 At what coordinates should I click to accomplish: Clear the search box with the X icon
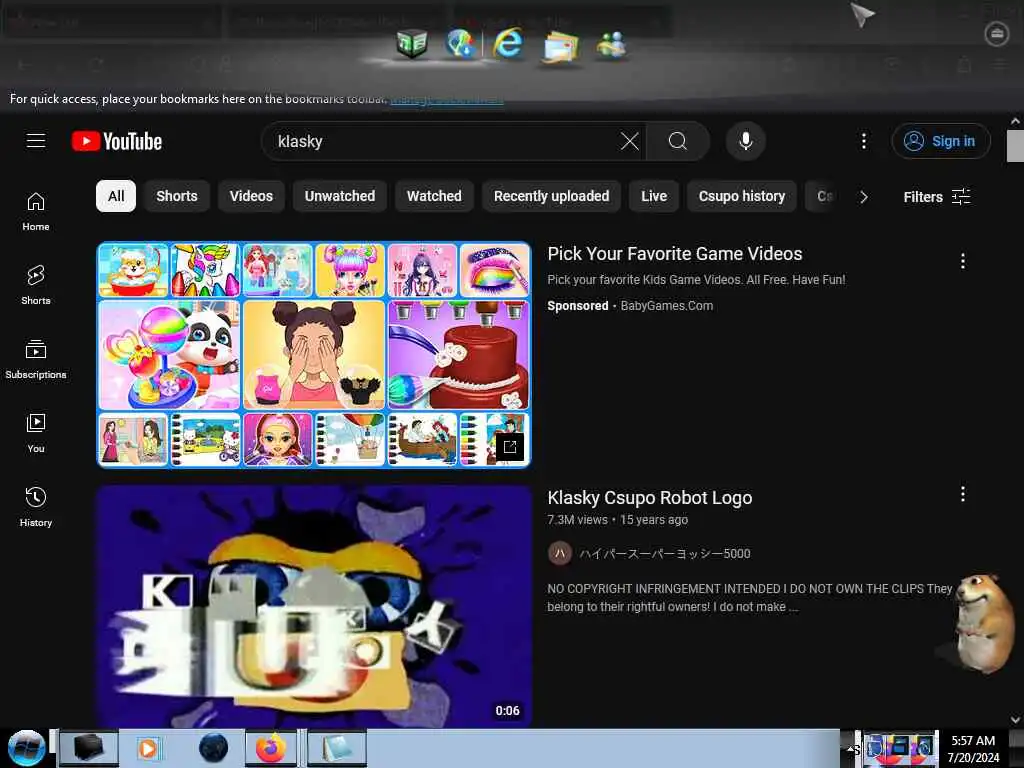(630, 141)
